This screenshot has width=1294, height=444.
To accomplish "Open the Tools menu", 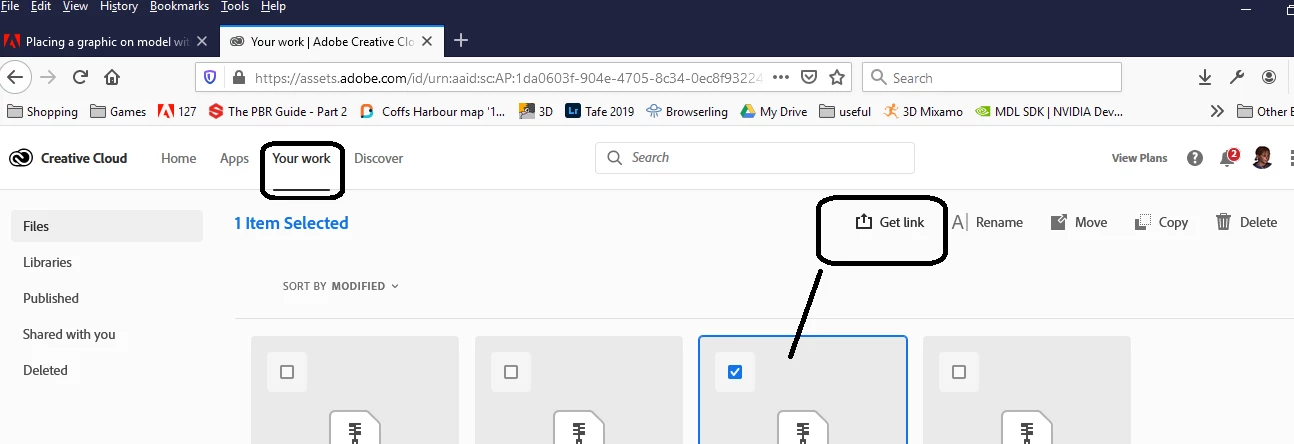I will [x=235, y=7].
